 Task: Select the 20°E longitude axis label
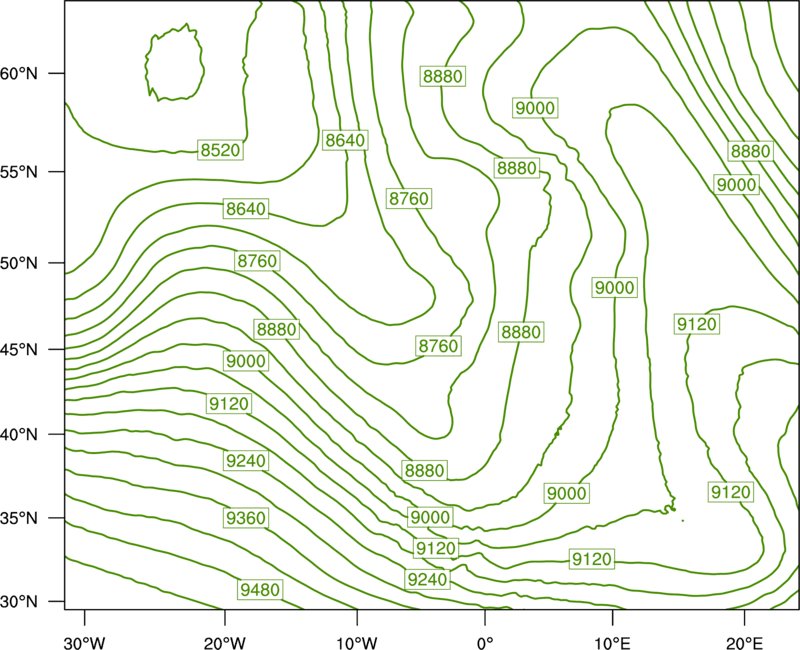(x=744, y=643)
